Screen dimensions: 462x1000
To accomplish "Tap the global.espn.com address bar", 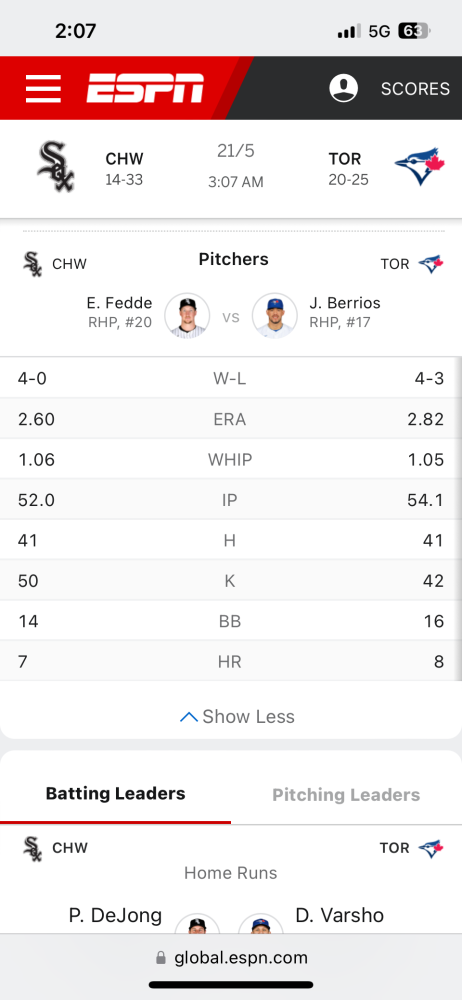I will (231, 957).
